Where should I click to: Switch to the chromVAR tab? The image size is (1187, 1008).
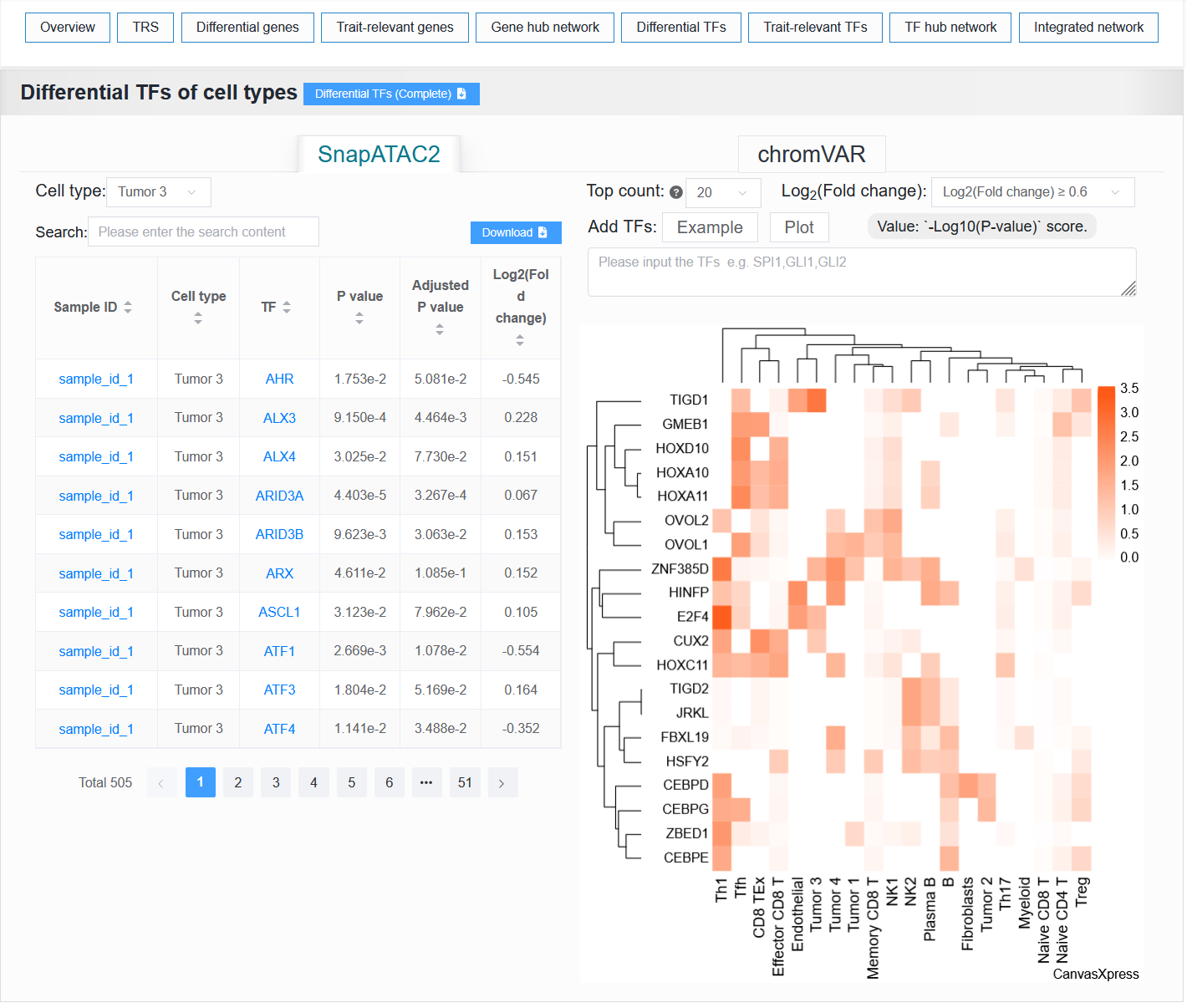pos(812,155)
